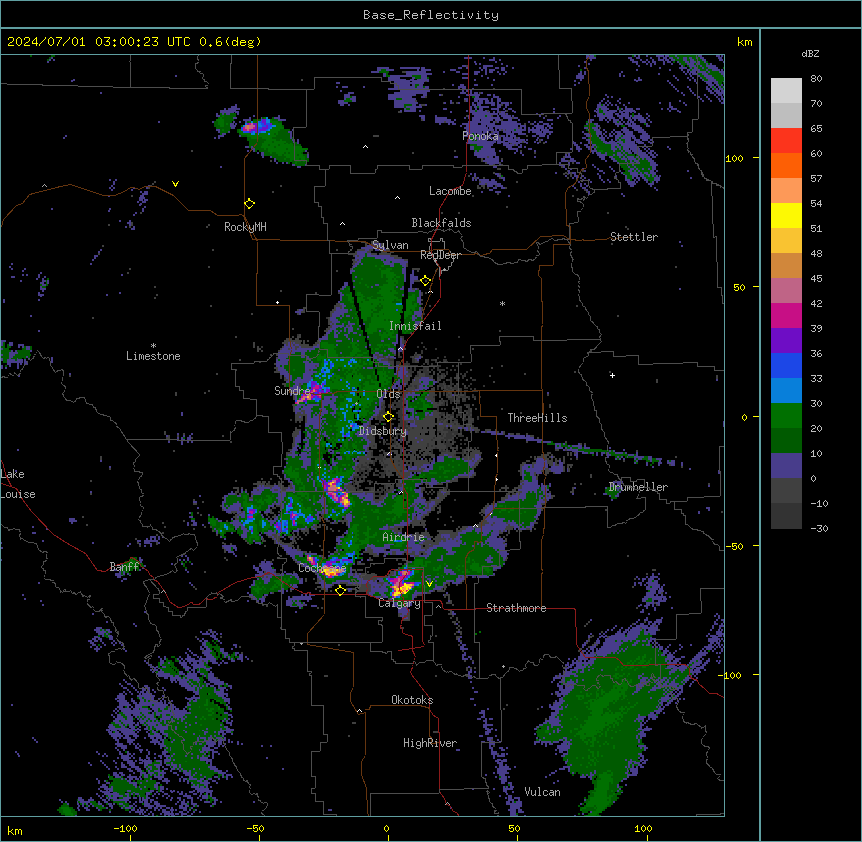Select the Blackfalds label
This screenshot has width=862, height=842.
[441, 223]
